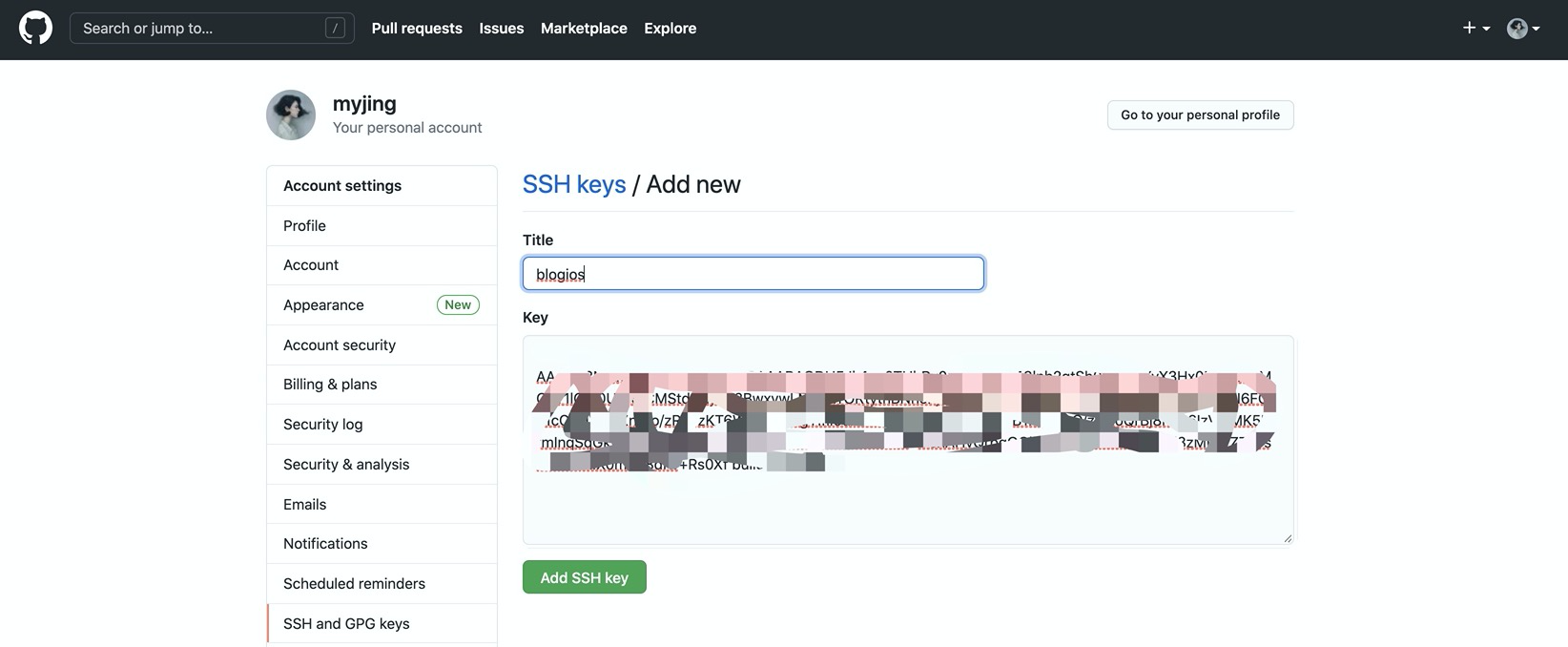Image resolution: width=1568 pixels, height=647 pixels.
Task: Open Emails settings in sidebar
Action: pyautogui.click(x=382, y=504)
